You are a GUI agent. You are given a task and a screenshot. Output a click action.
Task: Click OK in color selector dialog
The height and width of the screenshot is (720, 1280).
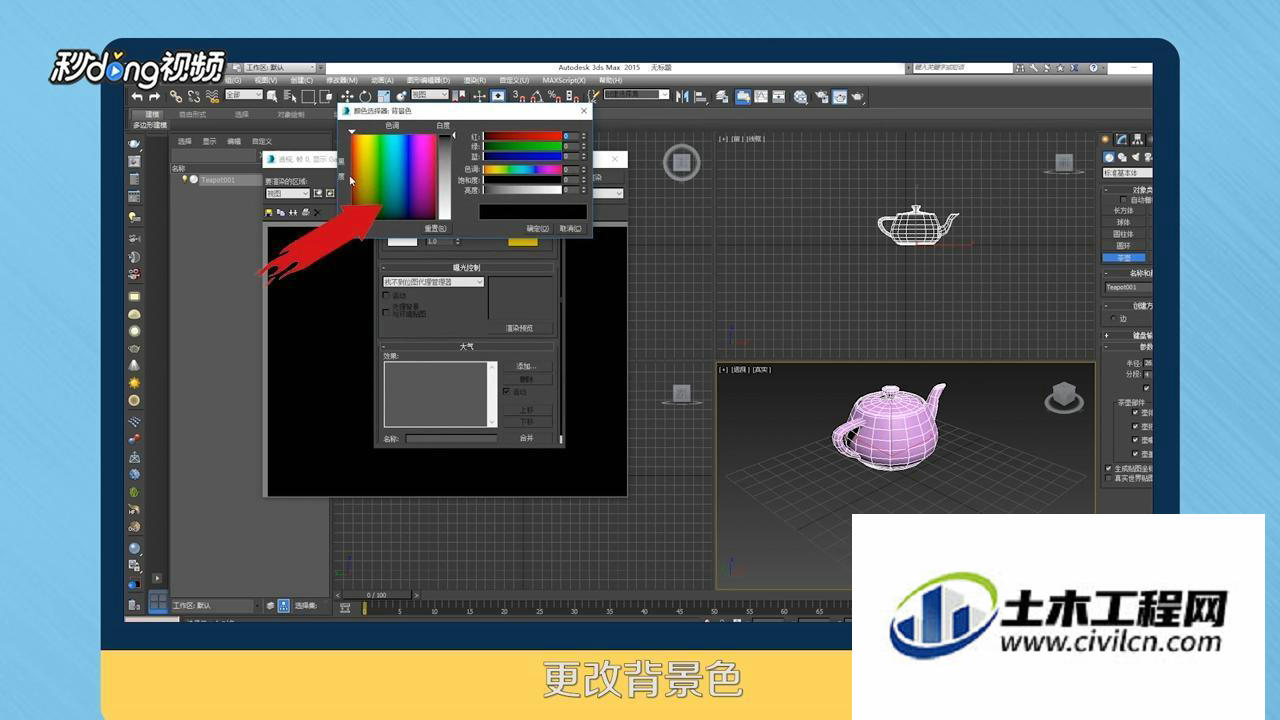[x=540, y=228]
